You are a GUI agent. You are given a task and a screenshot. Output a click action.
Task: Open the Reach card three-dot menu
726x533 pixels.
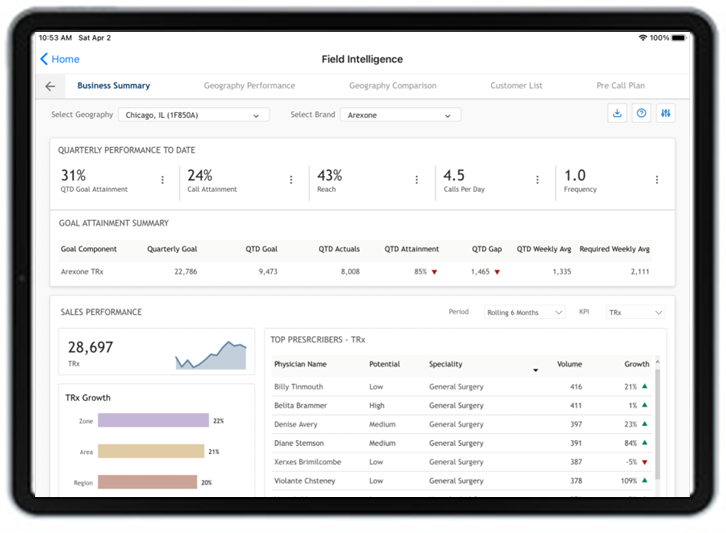click(x=417, y=180)
